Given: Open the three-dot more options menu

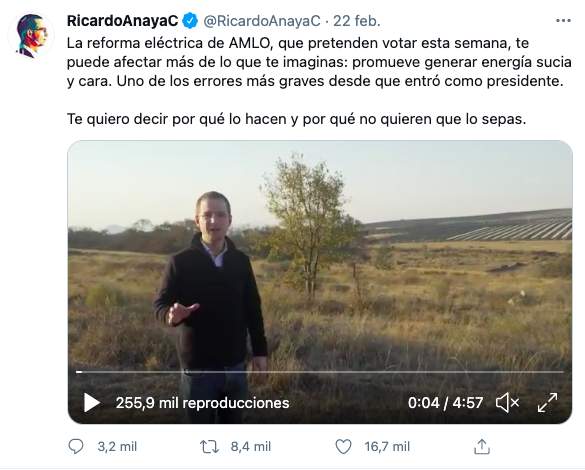Looking at the screenshot, I should pyautogui.click(x=563, y=21).
